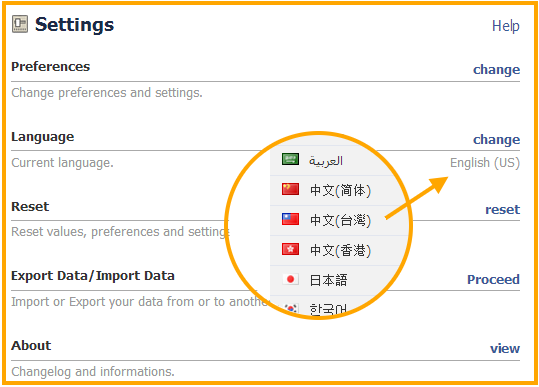Choose 中文(简体) language entry
This screenshot has width=539, height=387.
(x=340, y=190)
